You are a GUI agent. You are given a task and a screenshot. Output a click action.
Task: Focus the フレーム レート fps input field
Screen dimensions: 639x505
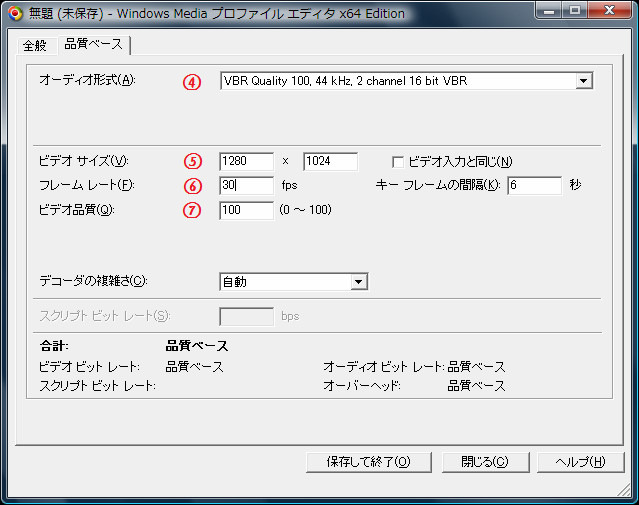coord(246,185)
